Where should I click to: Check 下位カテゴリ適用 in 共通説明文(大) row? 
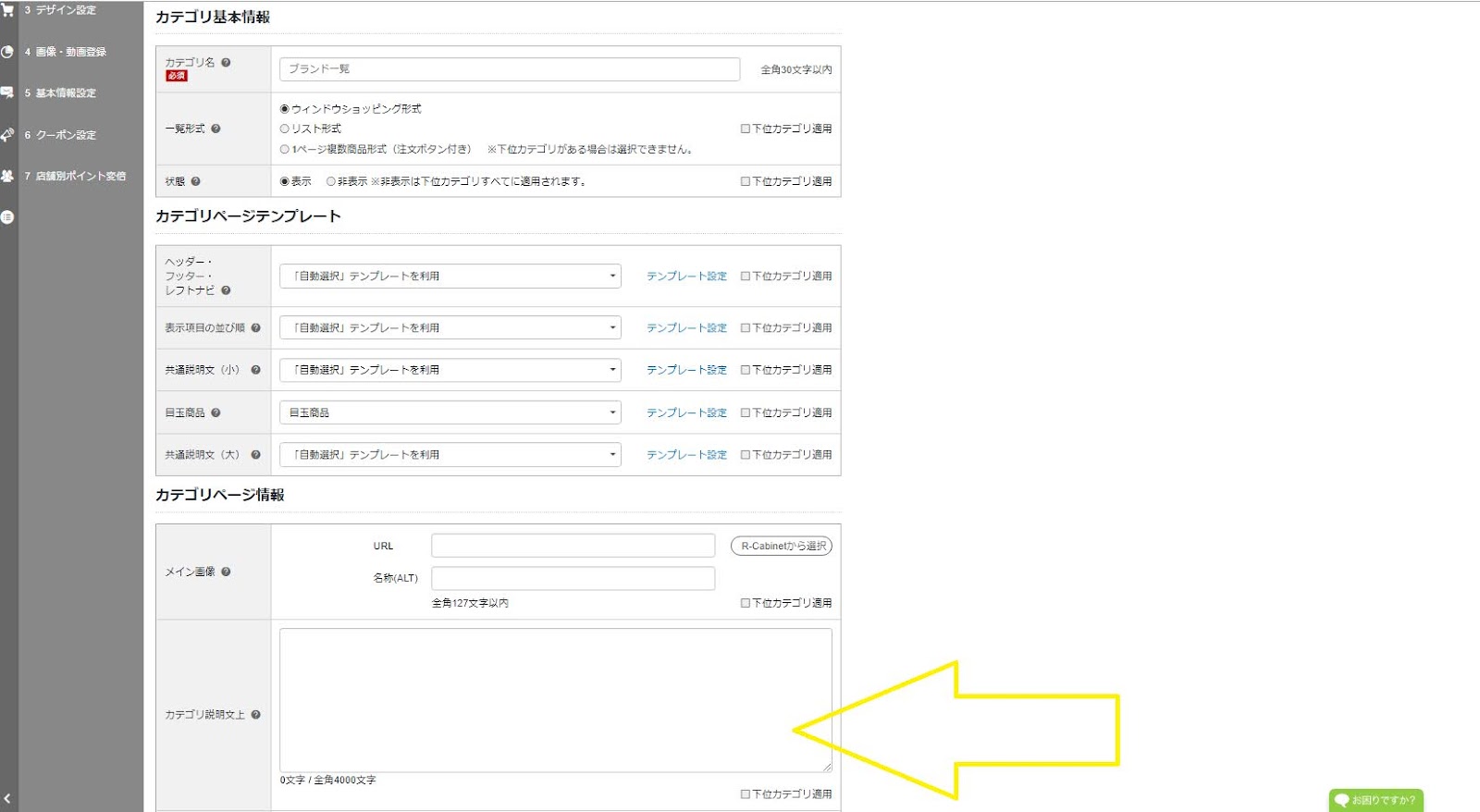[x=746, y=455]
